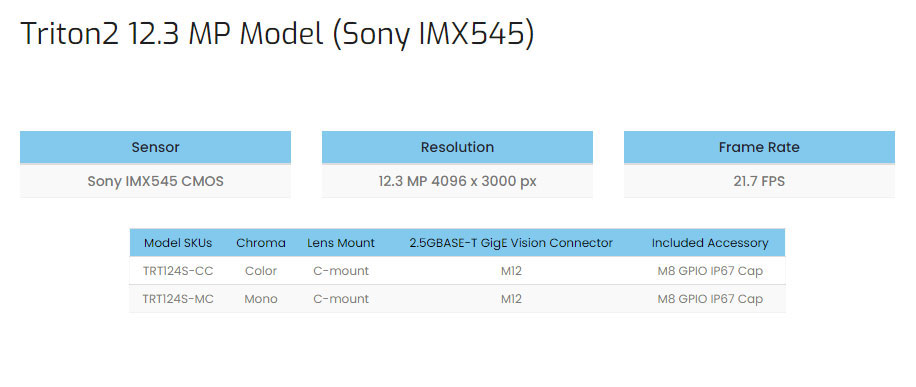This screenshot has width=916, height=387.
Task: Click the Color chroma cell
Action: [x=261, y=271]
